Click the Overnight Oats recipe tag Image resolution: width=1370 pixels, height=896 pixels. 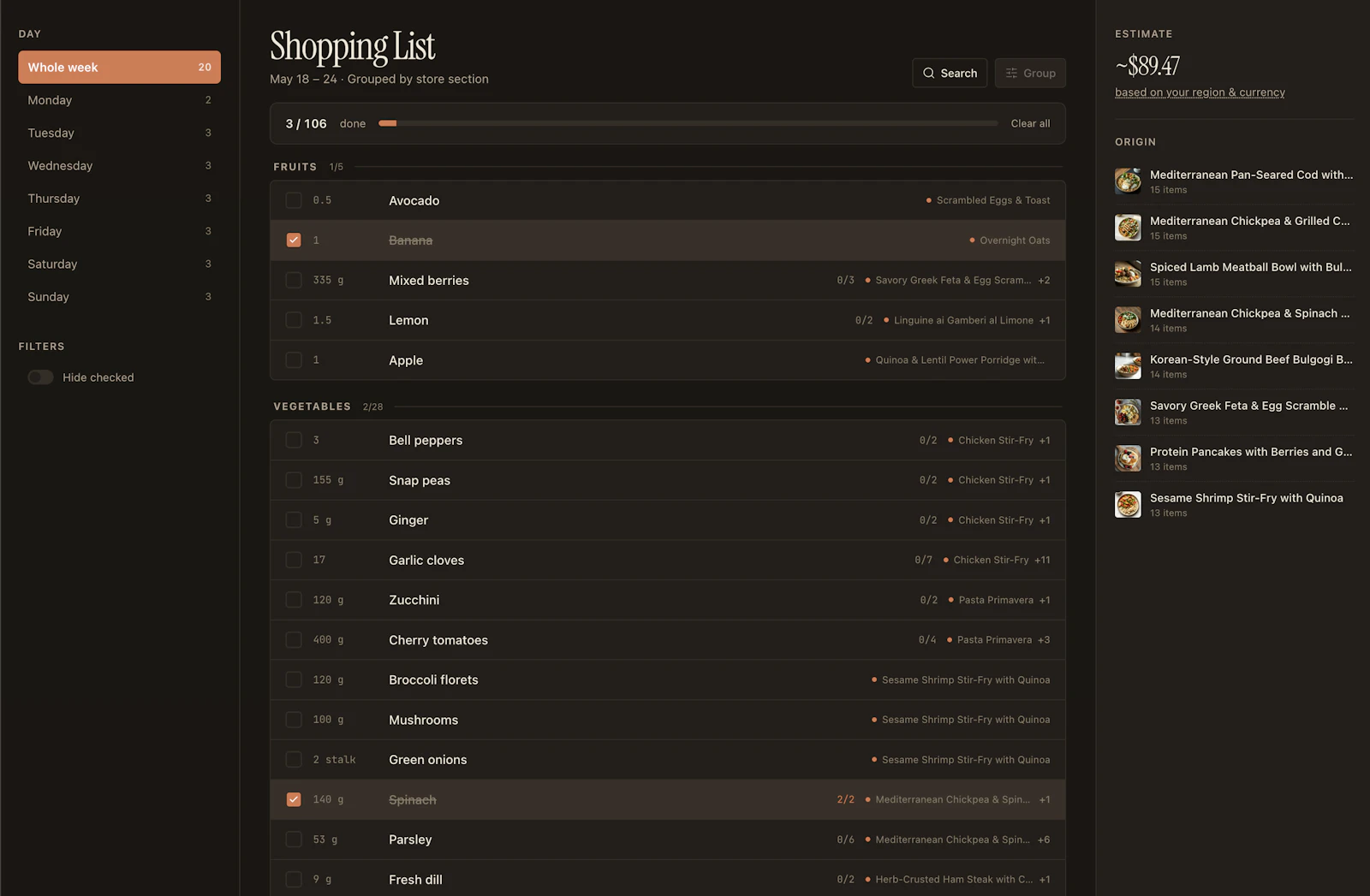point(1010,240)
